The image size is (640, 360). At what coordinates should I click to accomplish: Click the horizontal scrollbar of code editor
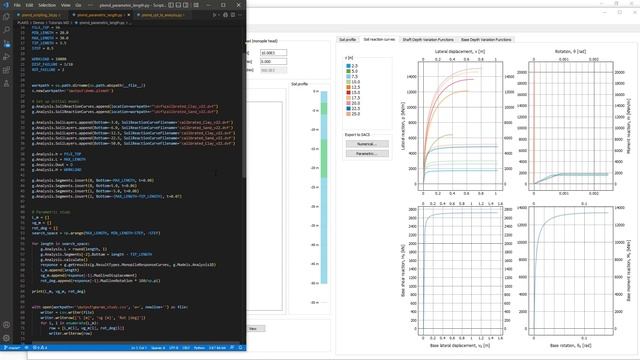coord(135,343)
